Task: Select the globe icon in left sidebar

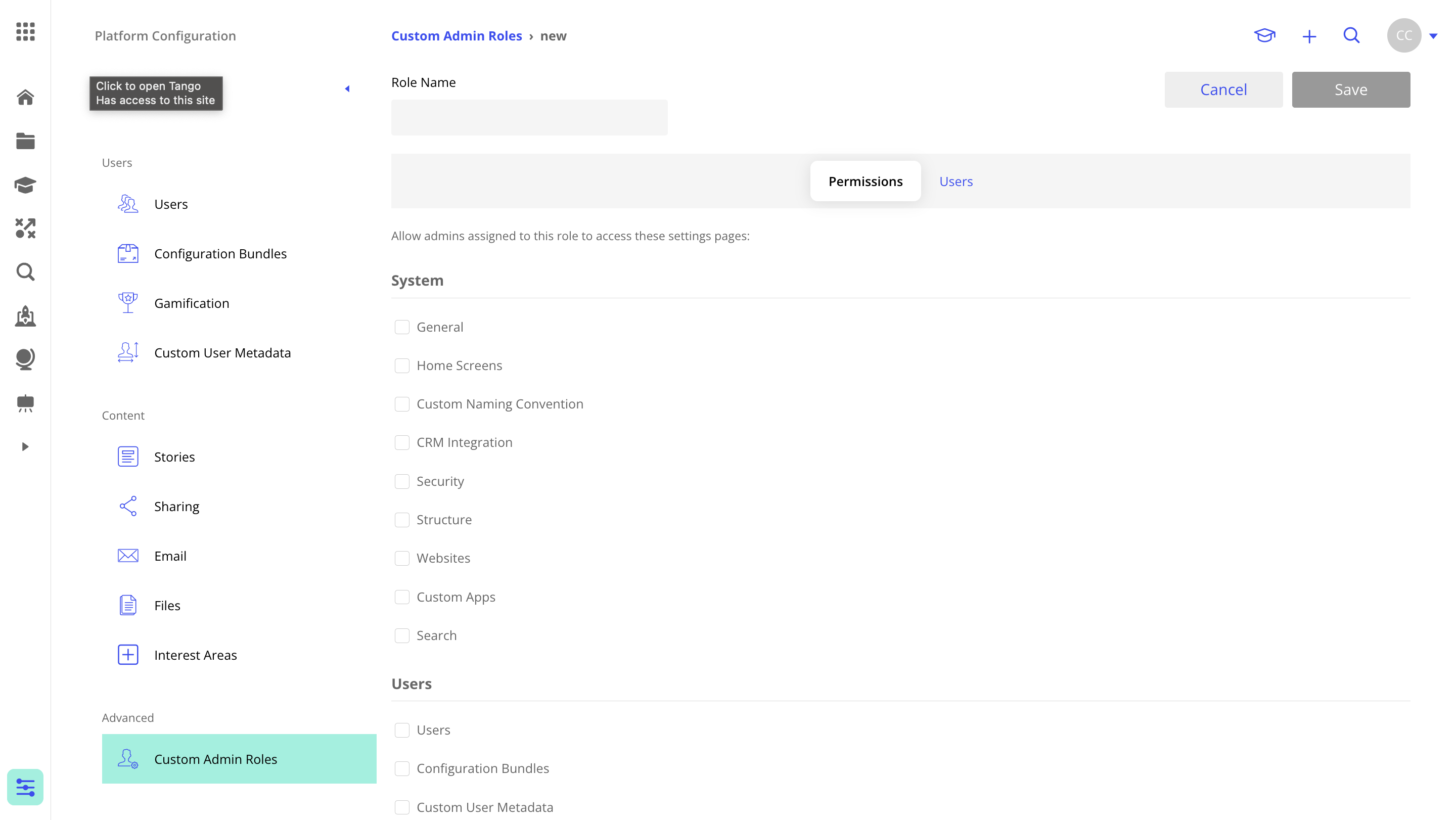Action: [25, 359]
